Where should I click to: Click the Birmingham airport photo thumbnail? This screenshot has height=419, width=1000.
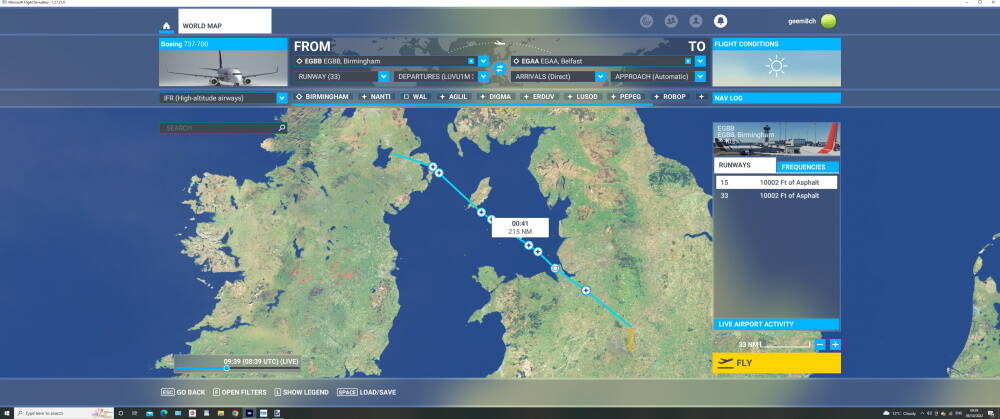(776, 138)
